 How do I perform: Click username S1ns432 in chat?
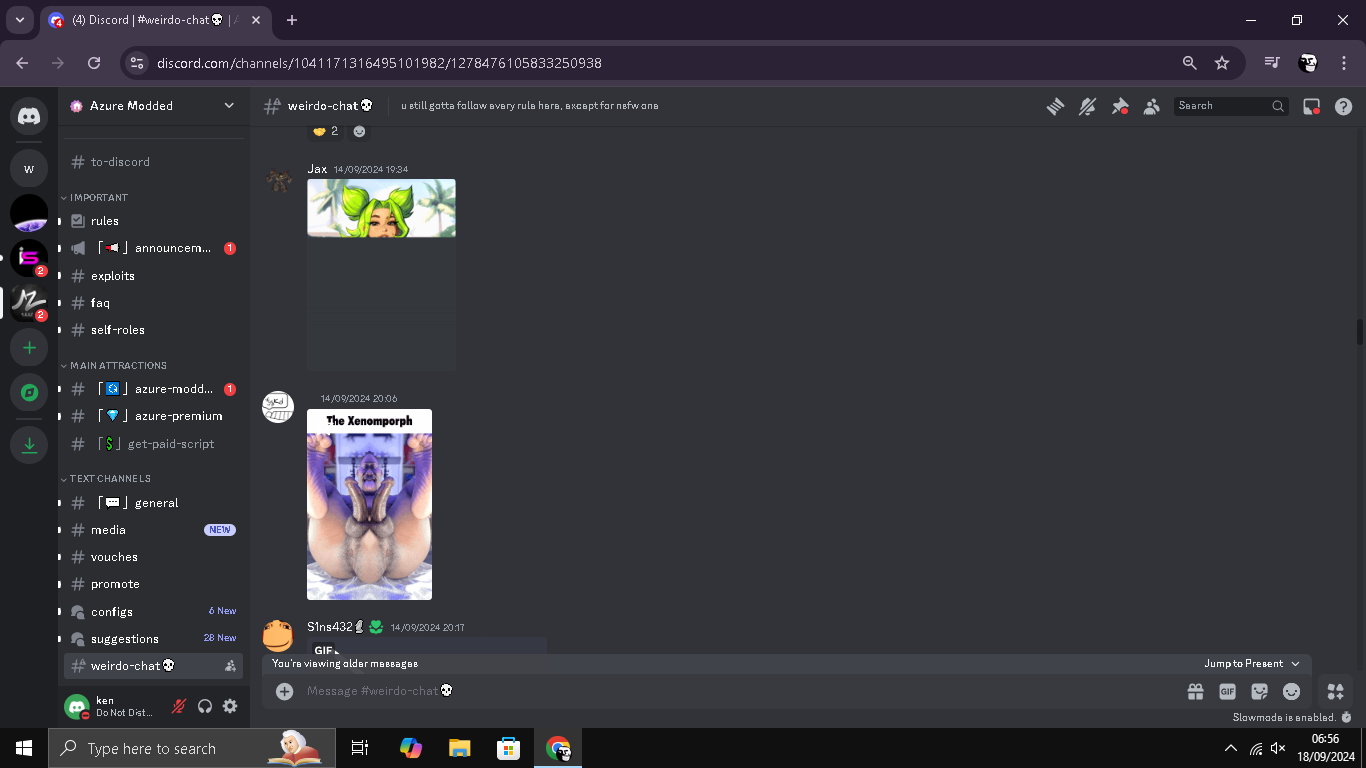pos(330,627)
